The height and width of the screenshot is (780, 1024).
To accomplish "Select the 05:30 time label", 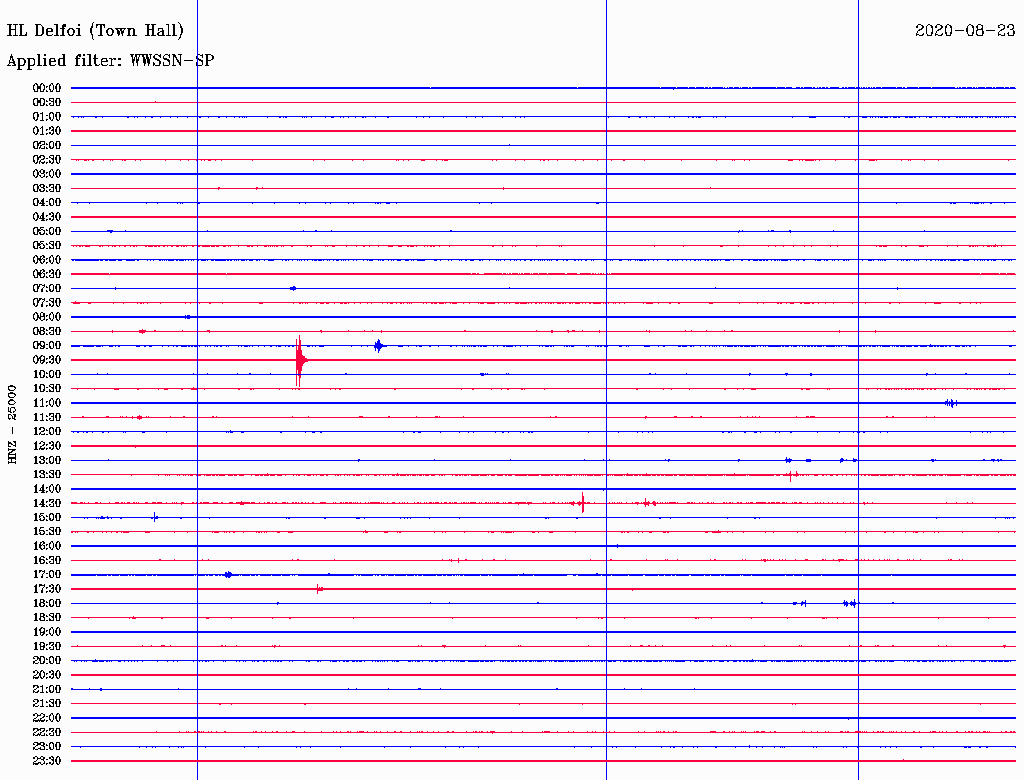I will point(47,245).
